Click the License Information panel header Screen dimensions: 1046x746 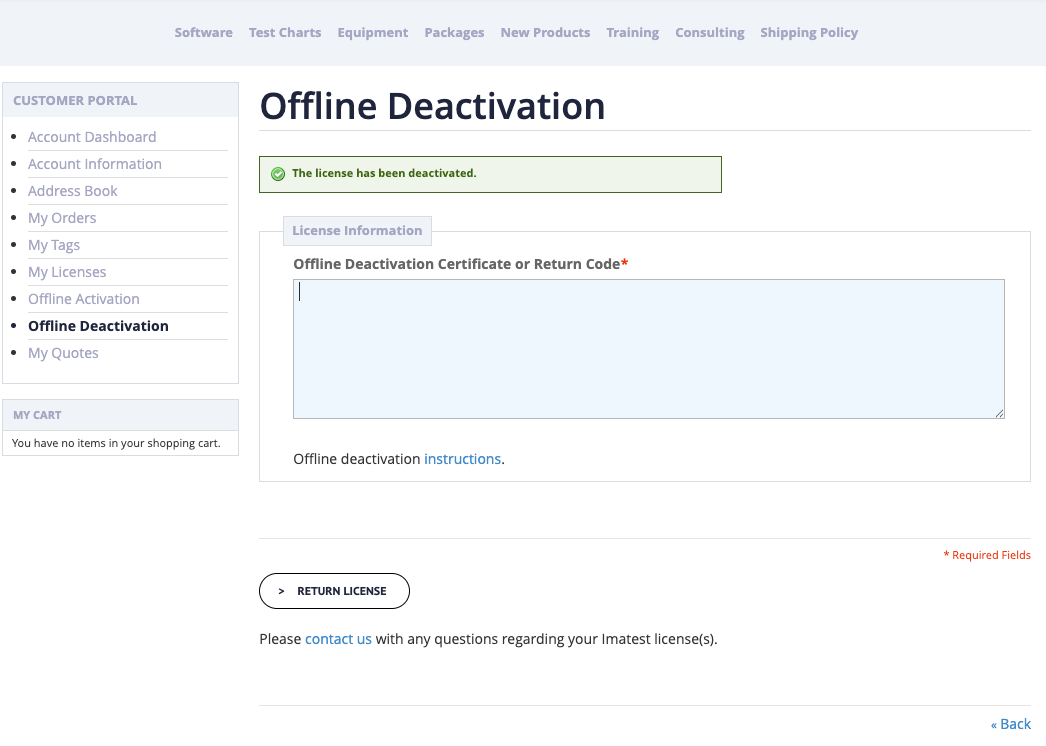coord(357,230)
